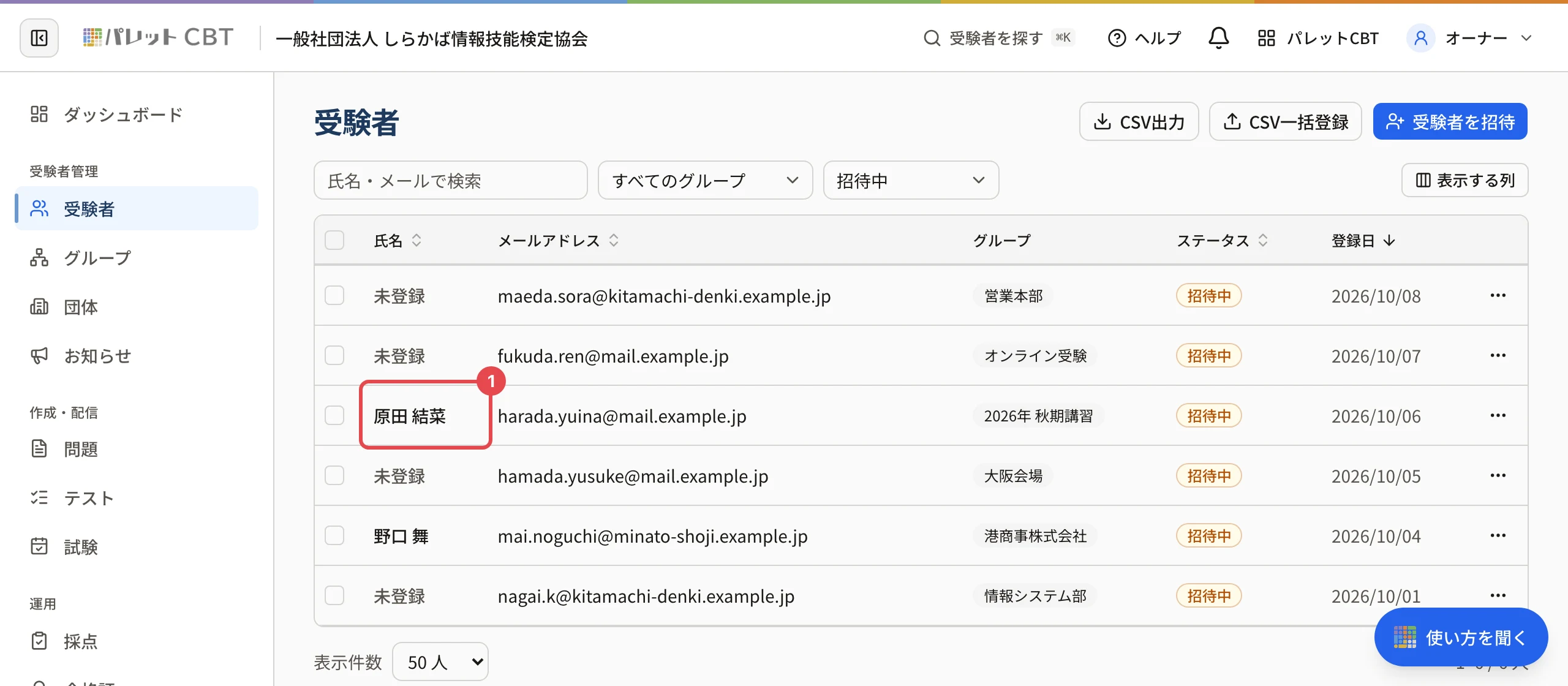This screenshot has height=686, width=1568.
Task: Toggle the select-all checkbox in table header
Action: click(334, 240)
